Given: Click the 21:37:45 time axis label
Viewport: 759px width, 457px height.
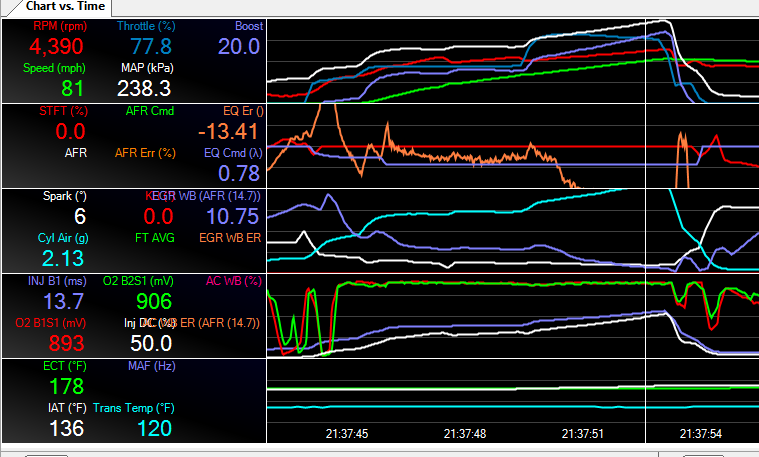Looking at the screenshot, I should click(x=347, y=434).
